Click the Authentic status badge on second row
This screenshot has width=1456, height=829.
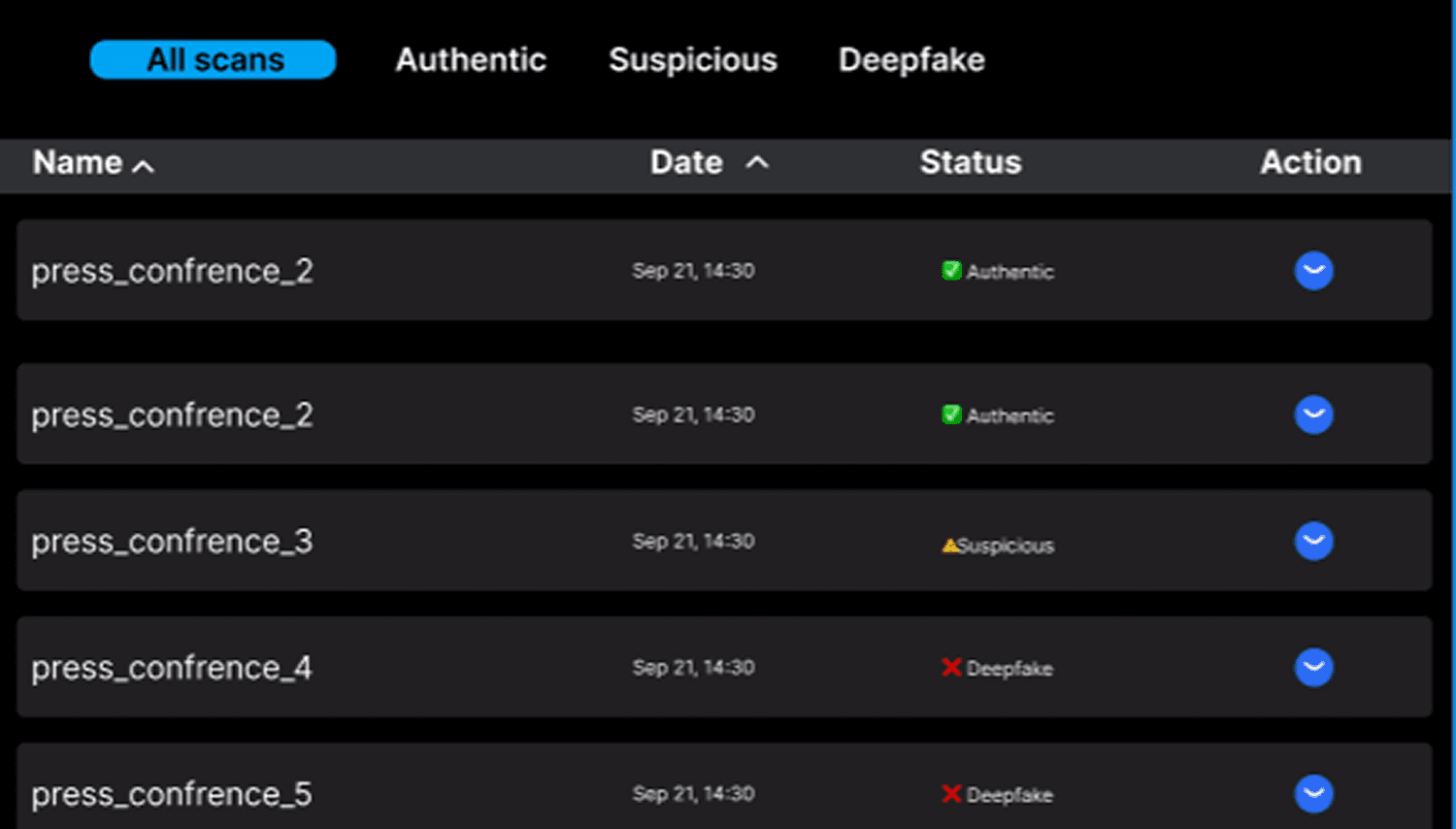point(997,415)
